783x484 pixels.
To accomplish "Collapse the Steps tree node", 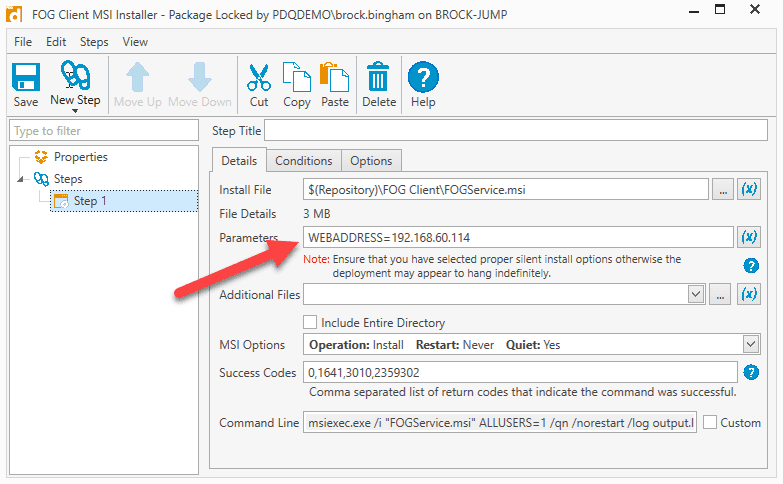I will (20, 179).
